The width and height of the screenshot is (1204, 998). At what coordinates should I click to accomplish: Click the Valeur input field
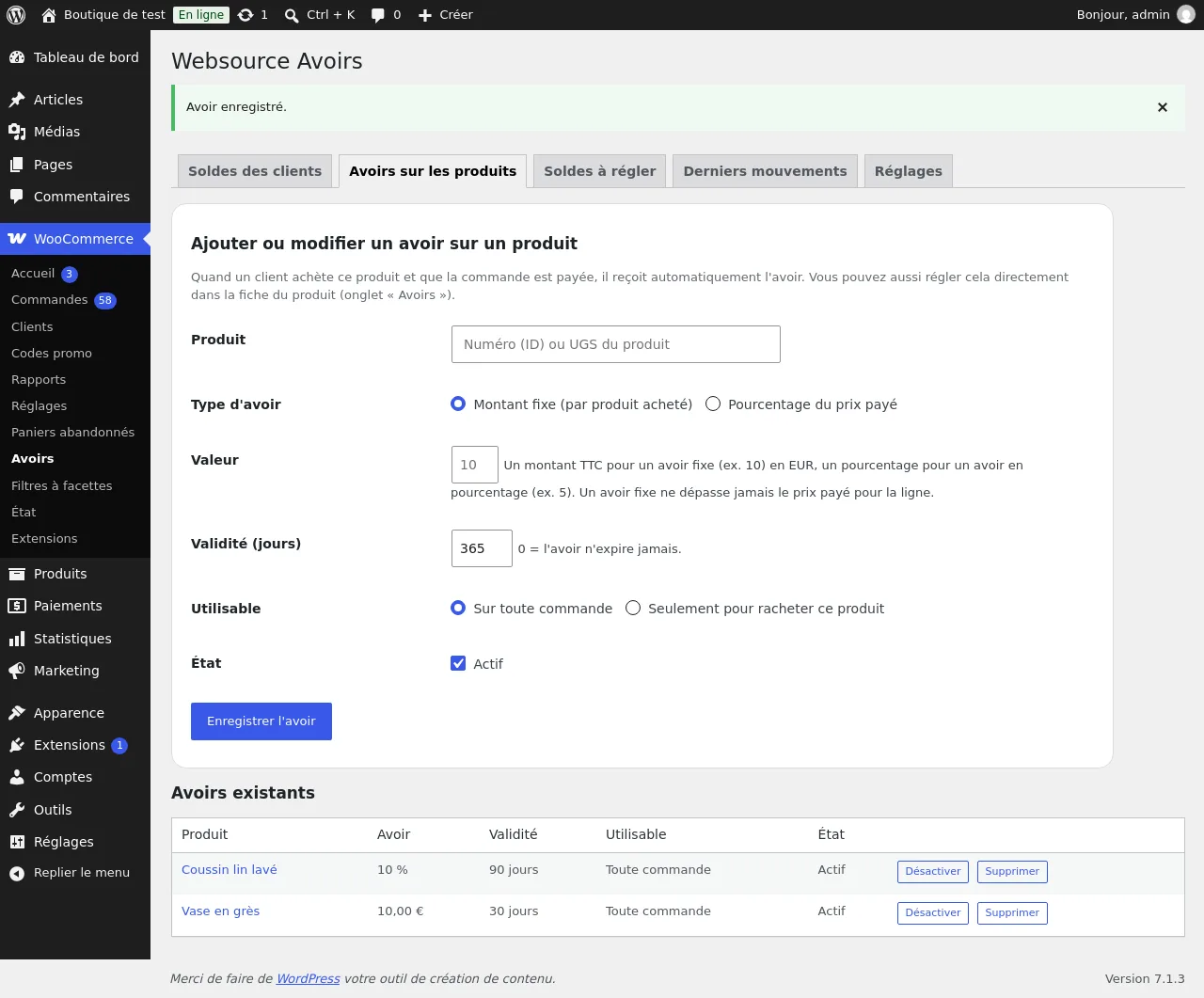tap(475, 465)
